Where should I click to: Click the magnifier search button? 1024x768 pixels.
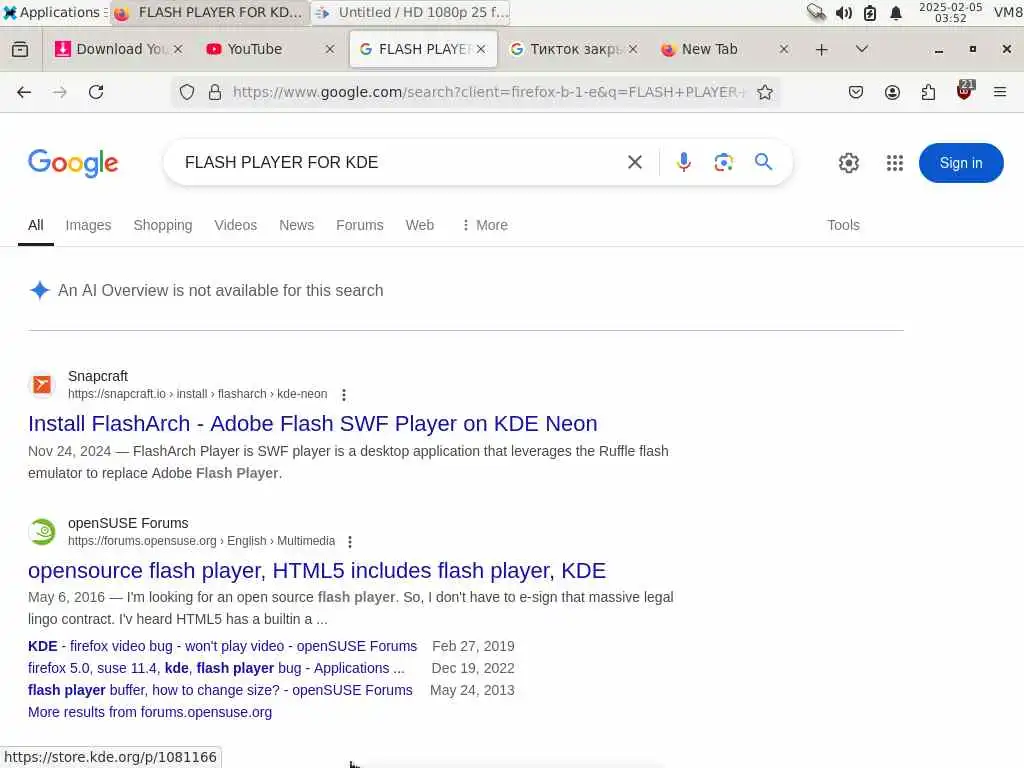[x=763, y=162]
